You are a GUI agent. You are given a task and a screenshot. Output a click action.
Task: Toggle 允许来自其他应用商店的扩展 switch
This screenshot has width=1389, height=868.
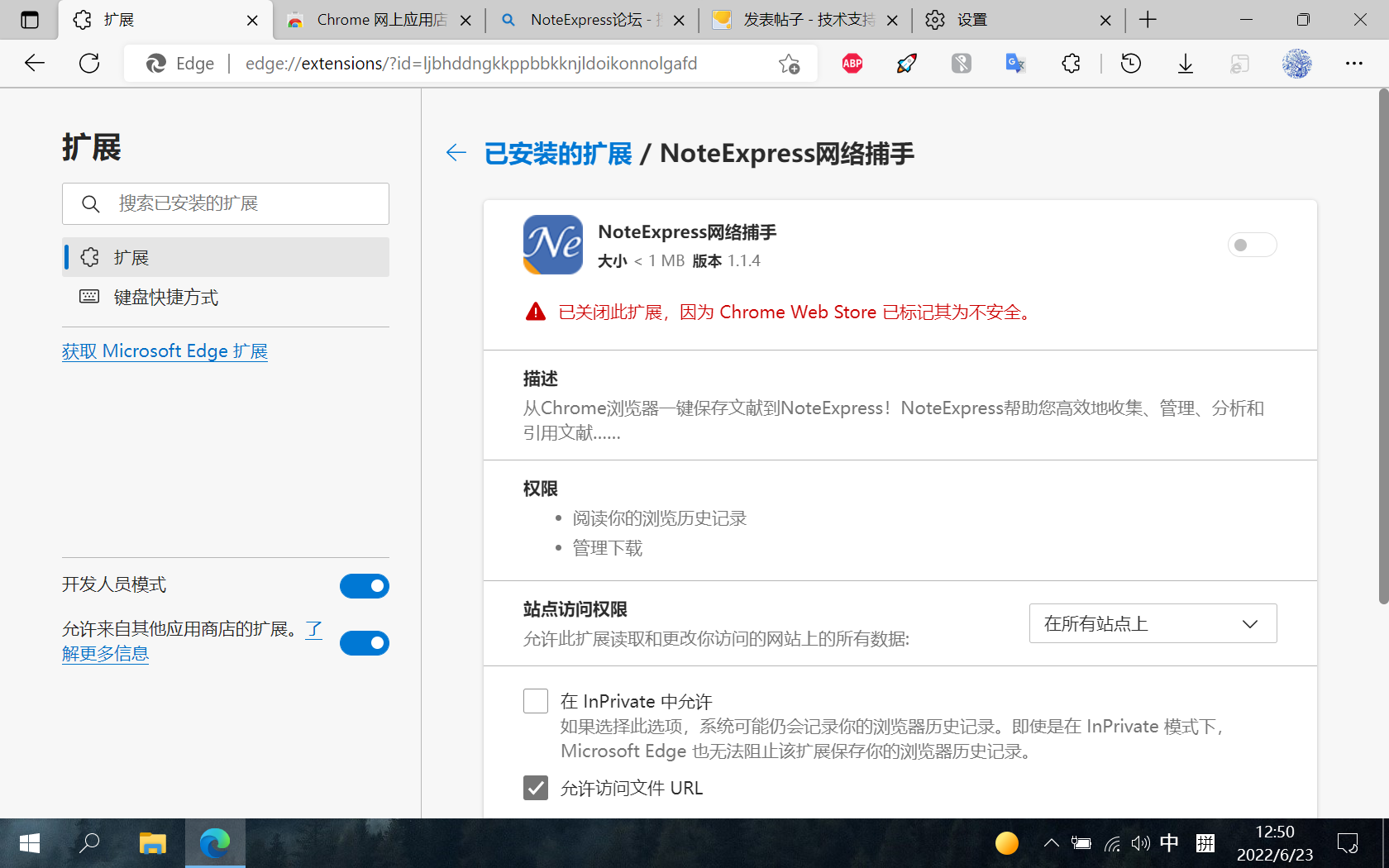pos(365,643)
